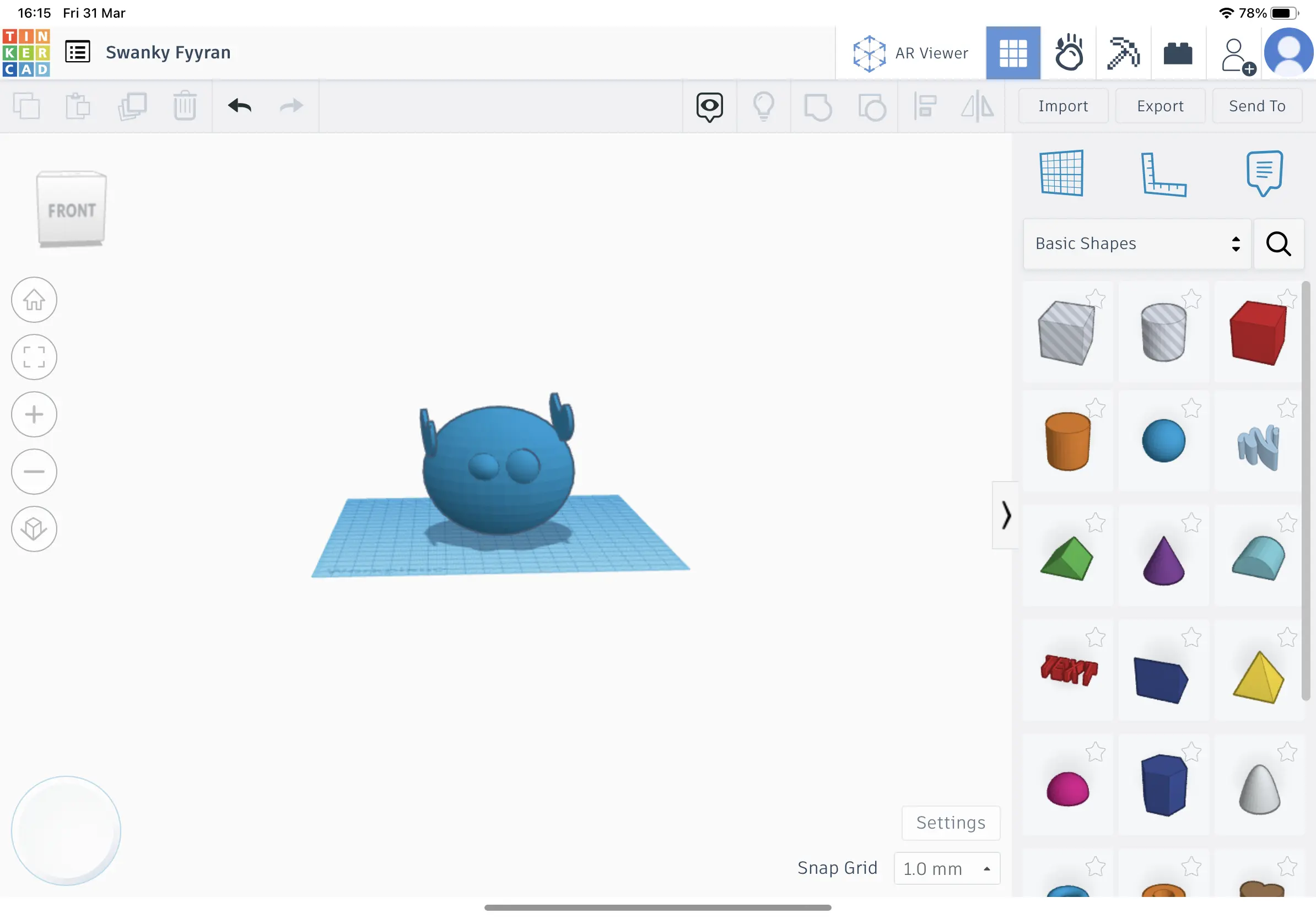Select the Ruler tool

pos(1163,174)
